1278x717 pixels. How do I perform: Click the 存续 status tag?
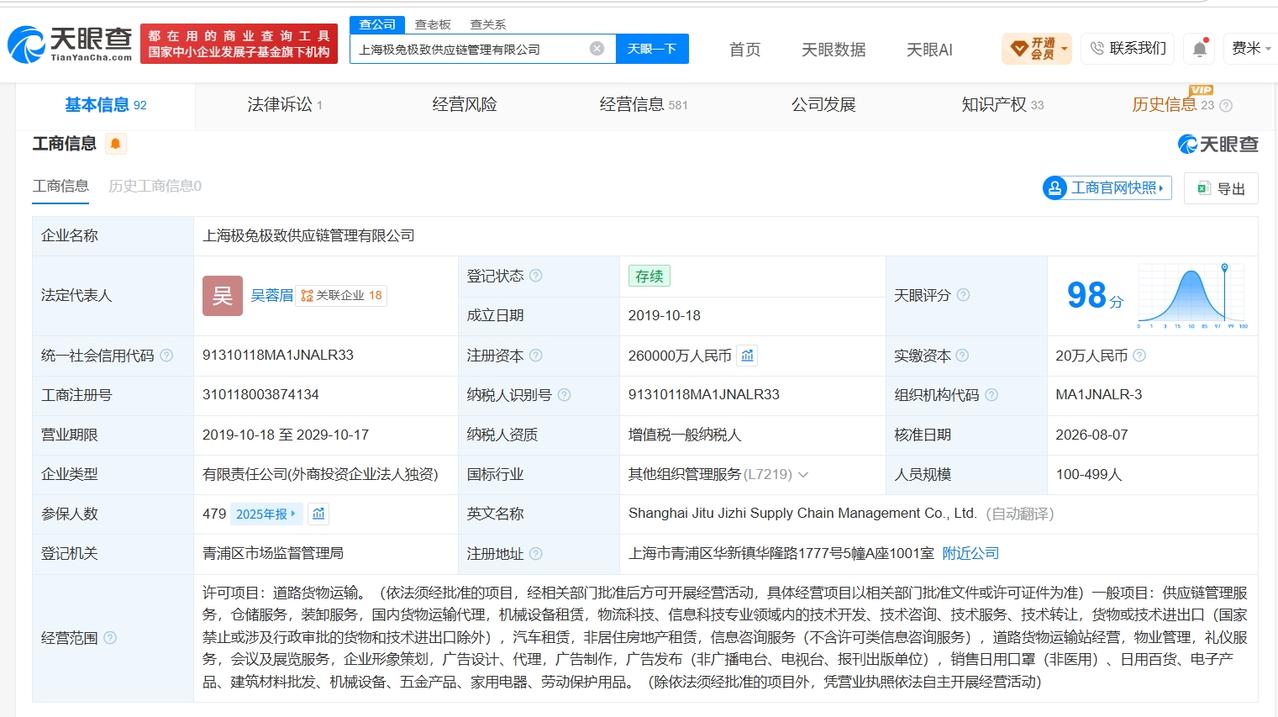[649, 276]
